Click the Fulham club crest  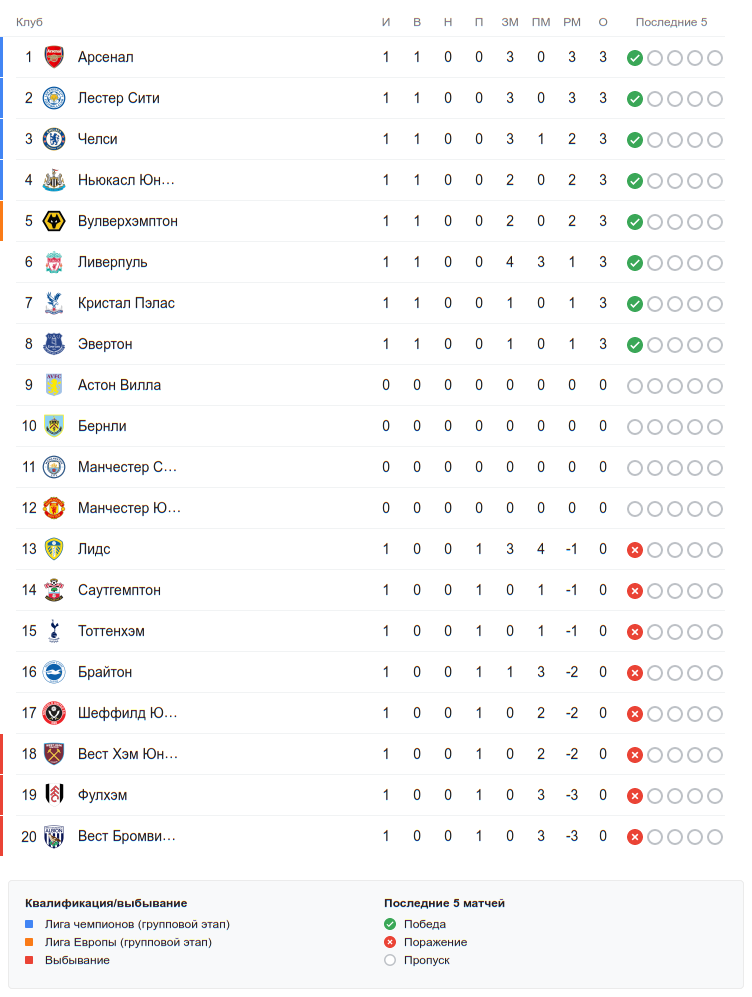coord(54,795)
